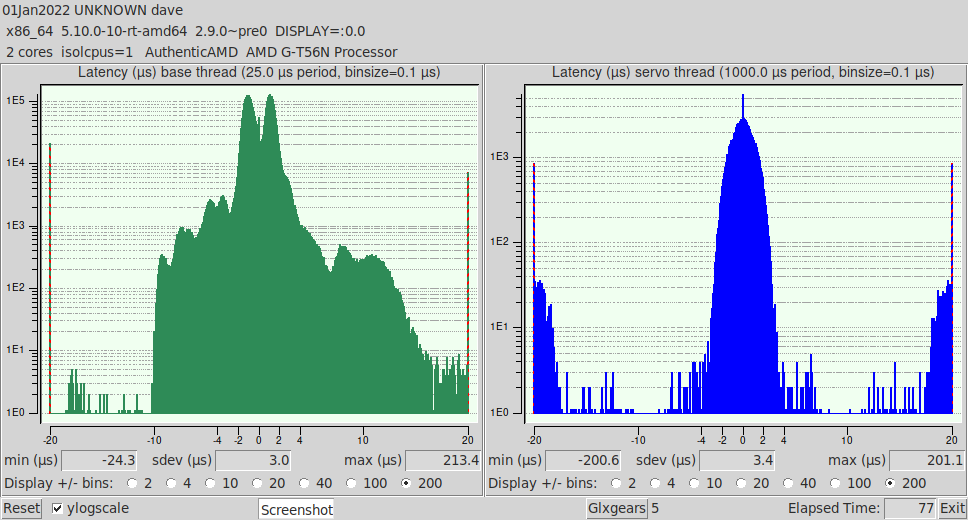
Task: Click base thread sdev field showing 3.0
Action: 253,460
